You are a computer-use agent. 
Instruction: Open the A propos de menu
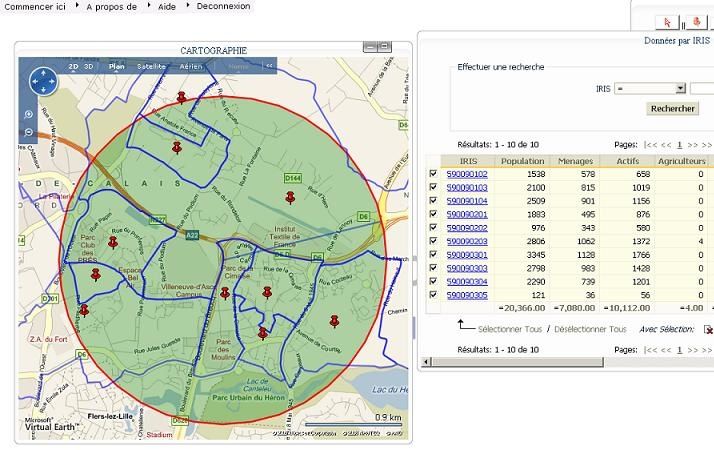coord(112,6)
